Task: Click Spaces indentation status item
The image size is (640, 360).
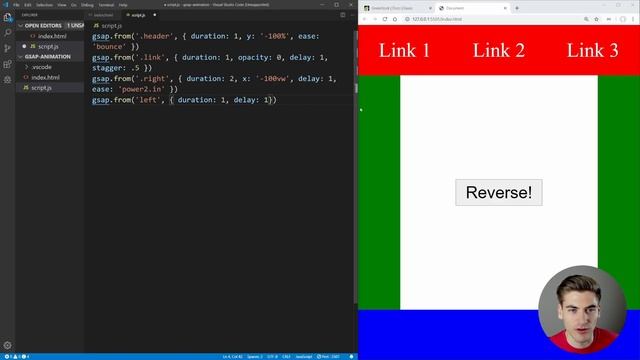Action: pos(255,357)
